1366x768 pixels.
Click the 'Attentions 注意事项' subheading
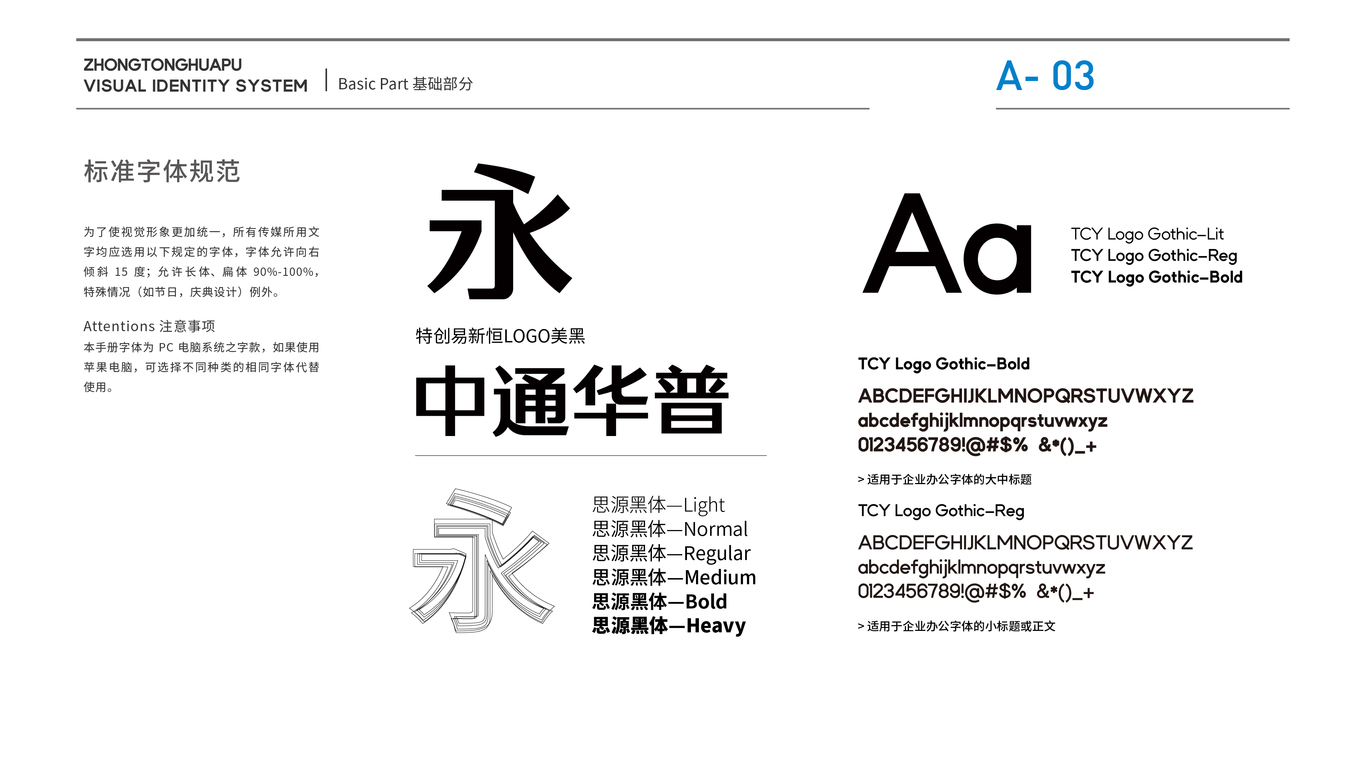[x=149, y=326]
